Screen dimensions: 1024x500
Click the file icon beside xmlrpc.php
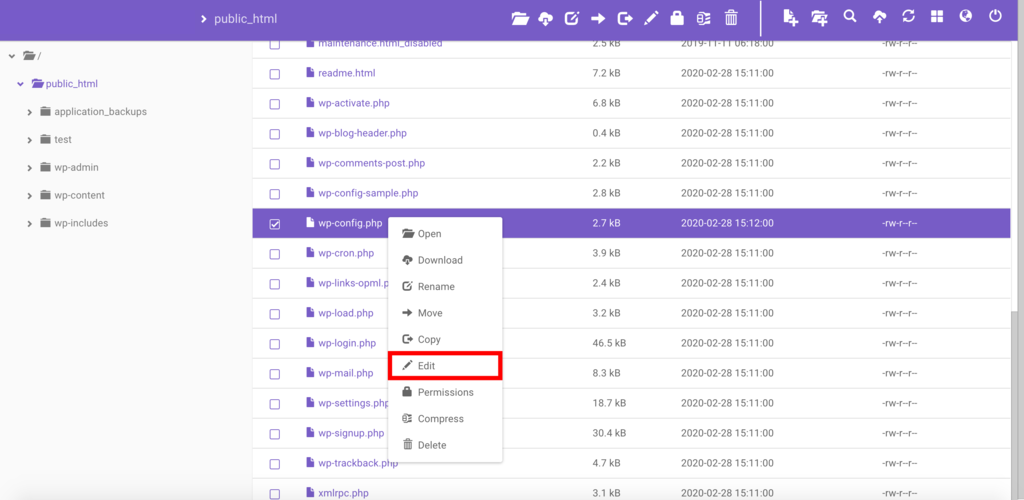tap(310, 493)
